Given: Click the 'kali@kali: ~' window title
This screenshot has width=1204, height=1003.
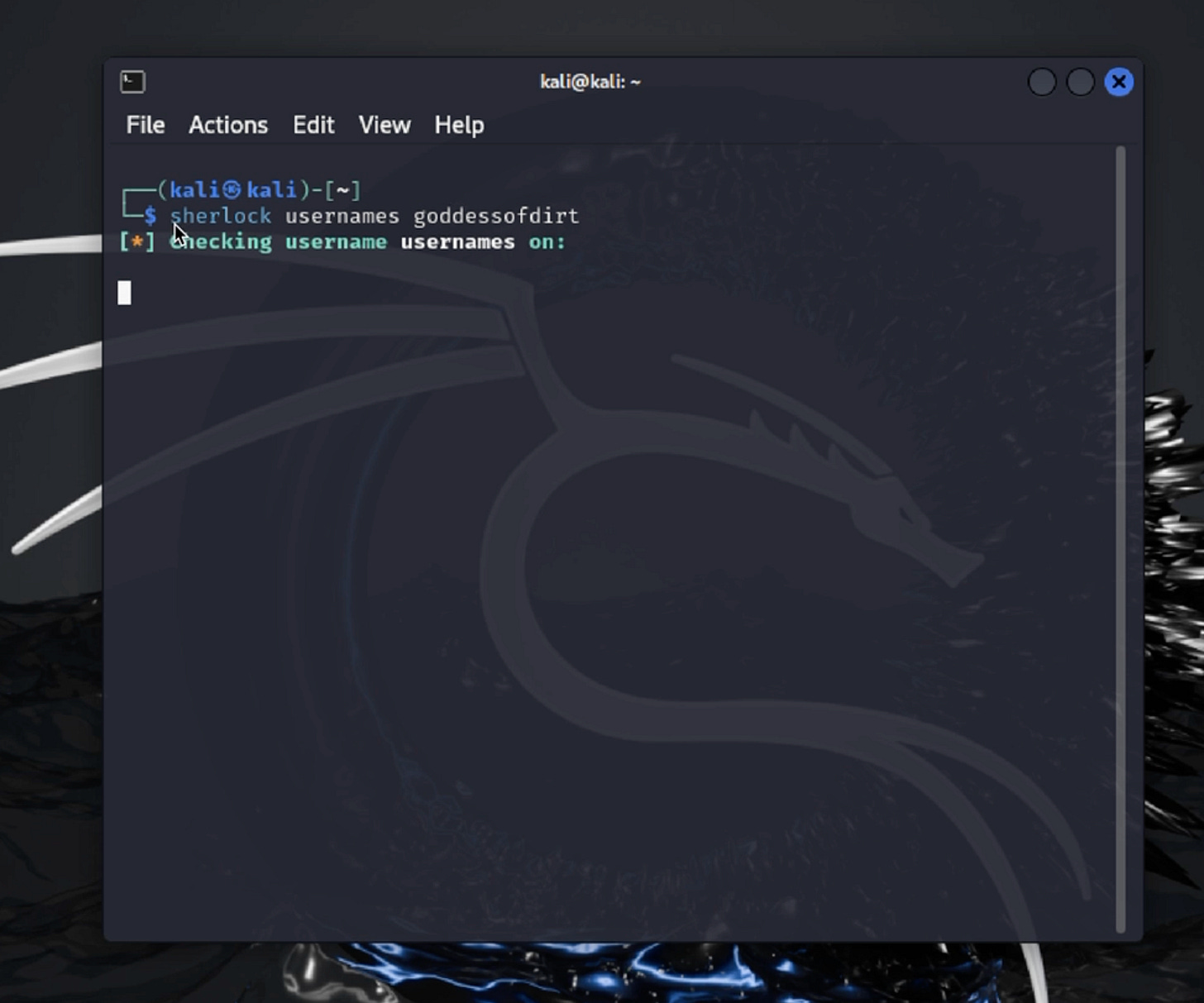Looking at the screenshot, I should click(x=590, y=81).
